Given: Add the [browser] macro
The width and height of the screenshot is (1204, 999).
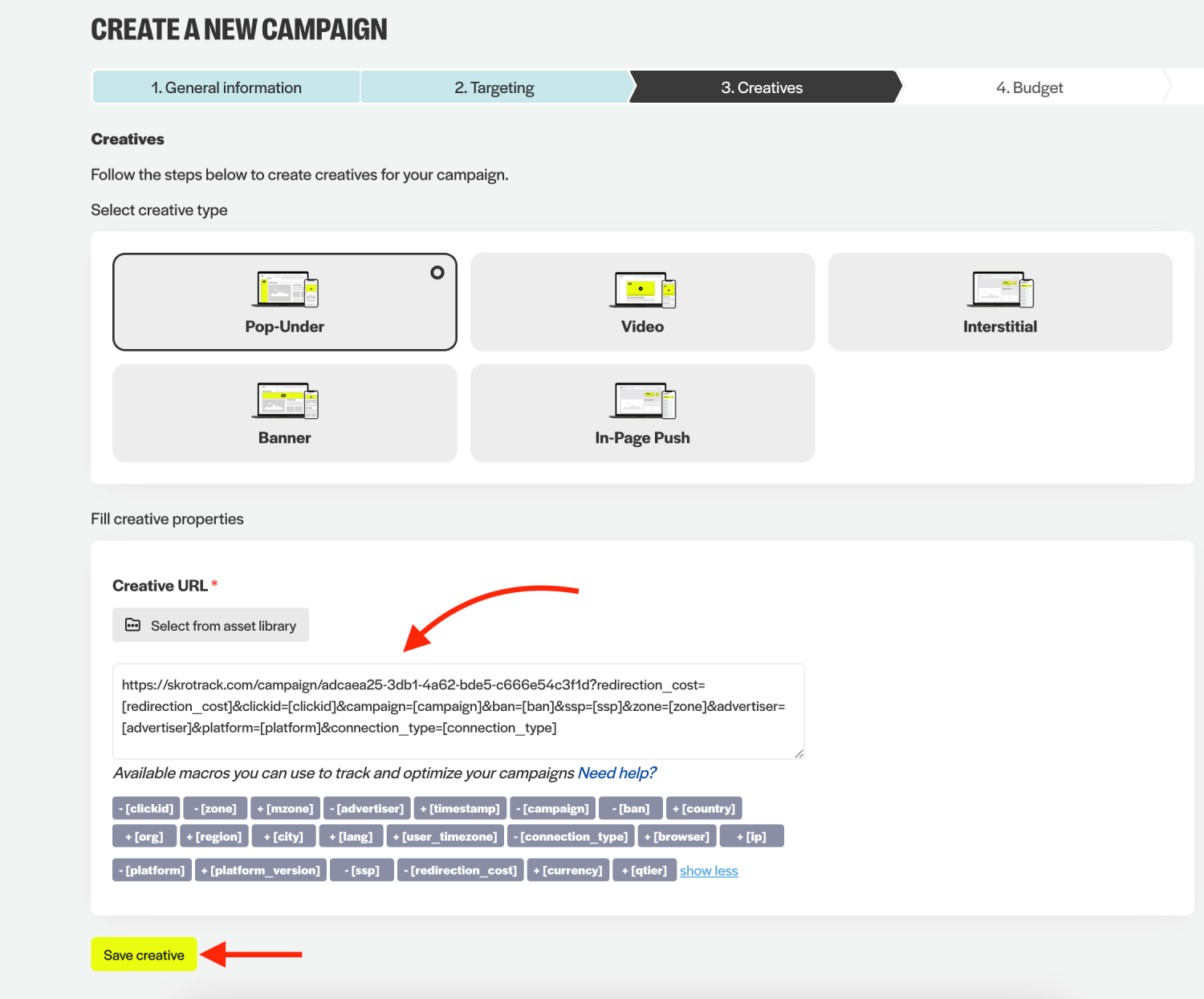Looking at the screenshot, I should coord(677,836).
